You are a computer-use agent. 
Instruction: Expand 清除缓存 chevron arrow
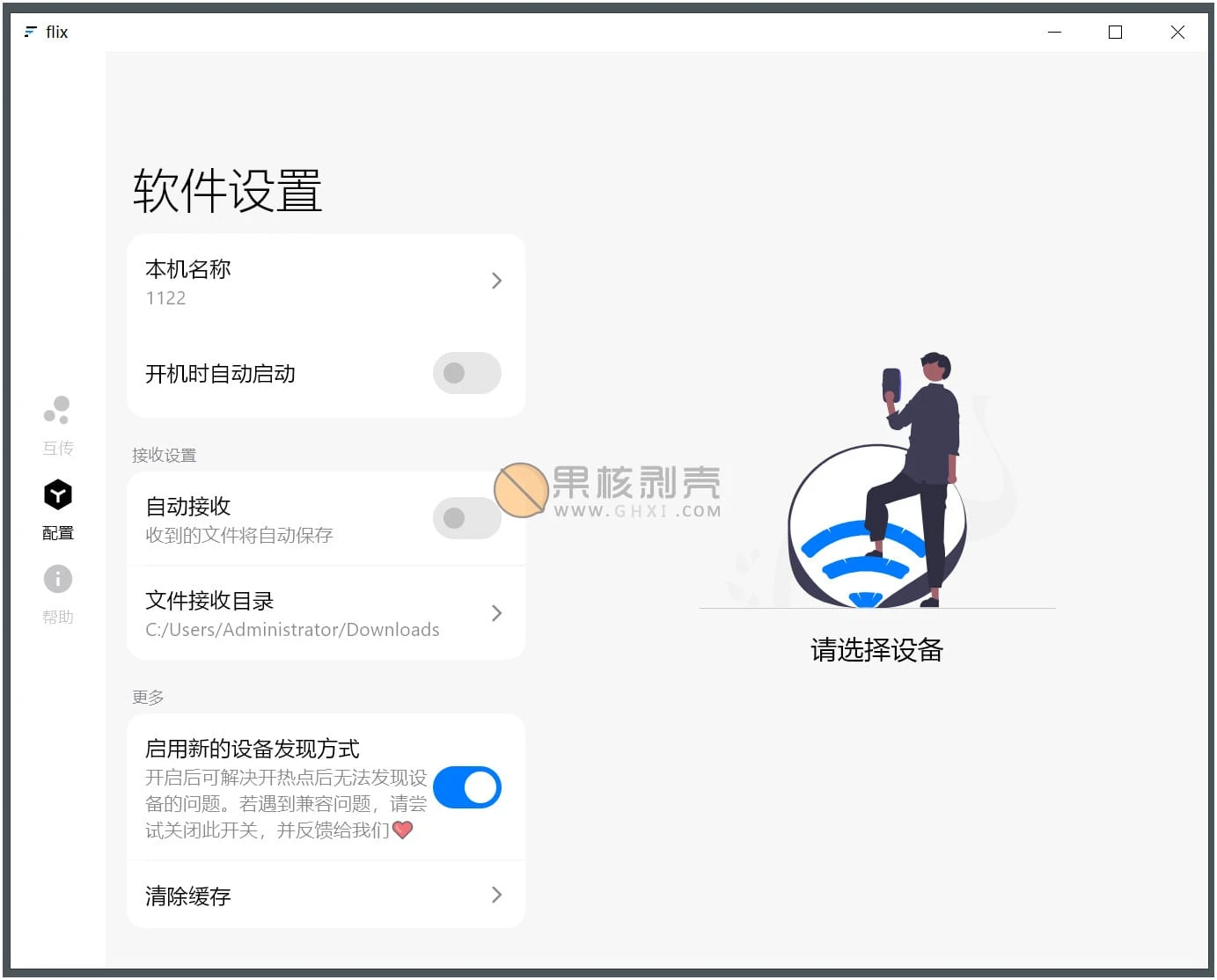click(x=496, y=895)
